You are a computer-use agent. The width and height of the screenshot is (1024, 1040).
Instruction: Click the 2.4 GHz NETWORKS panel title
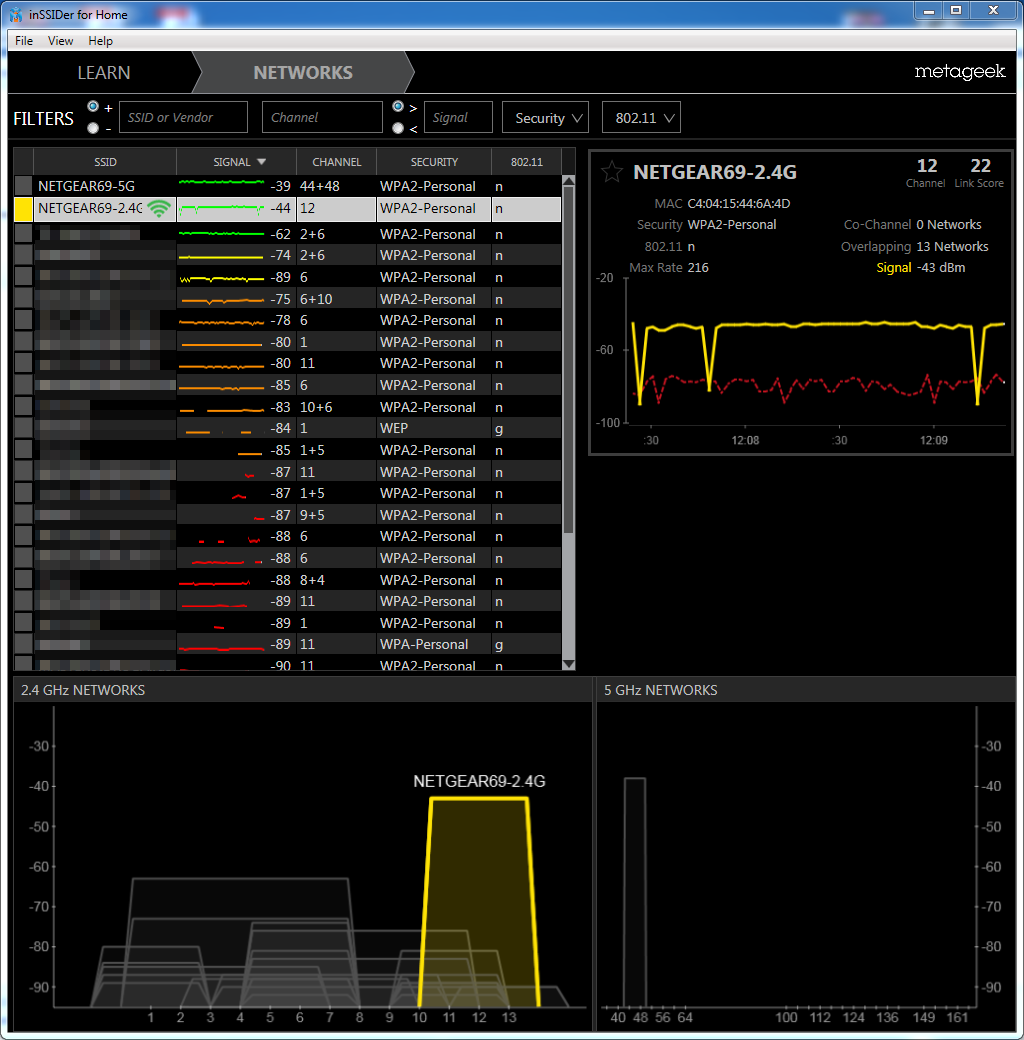[x=83, y=690]
